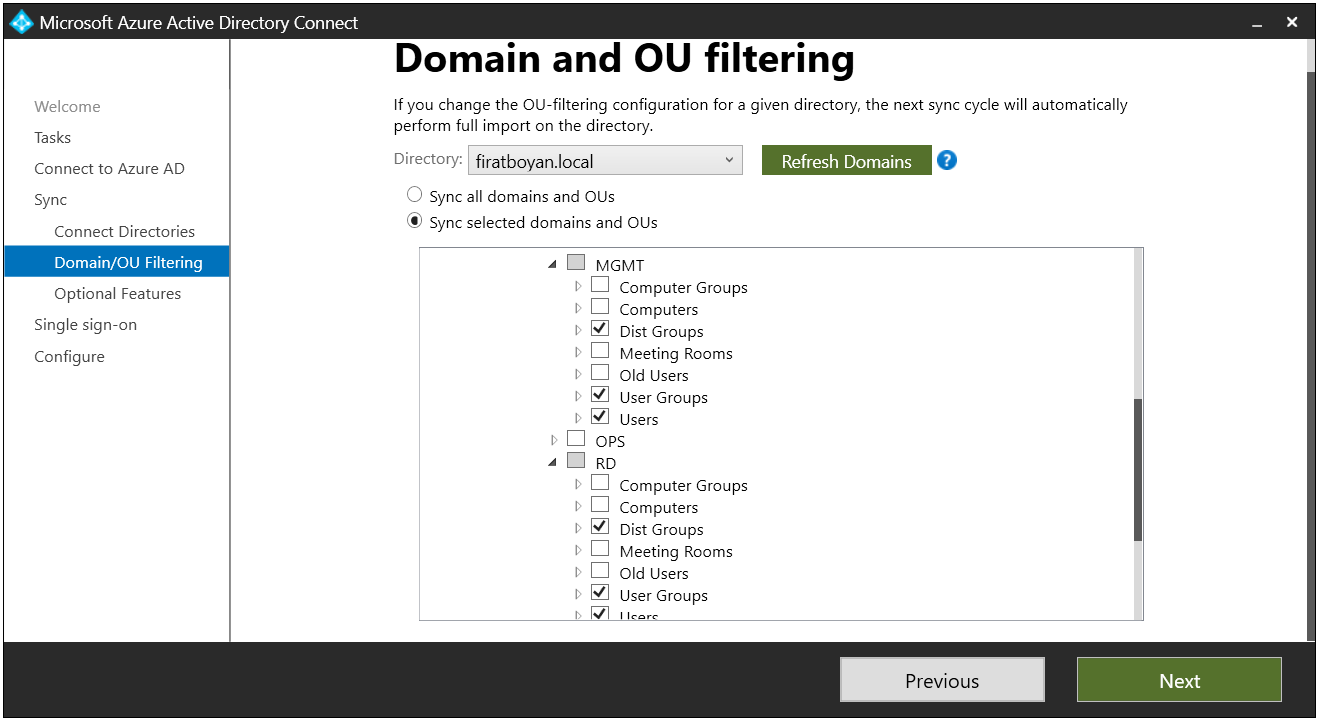Open Single sign-on sidebar item
Viewport: 1318px width, 719px height.
point(85,324)
